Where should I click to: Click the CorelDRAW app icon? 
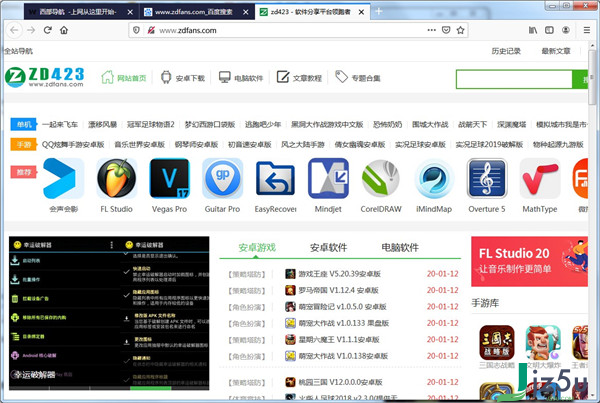pos(381,178)
